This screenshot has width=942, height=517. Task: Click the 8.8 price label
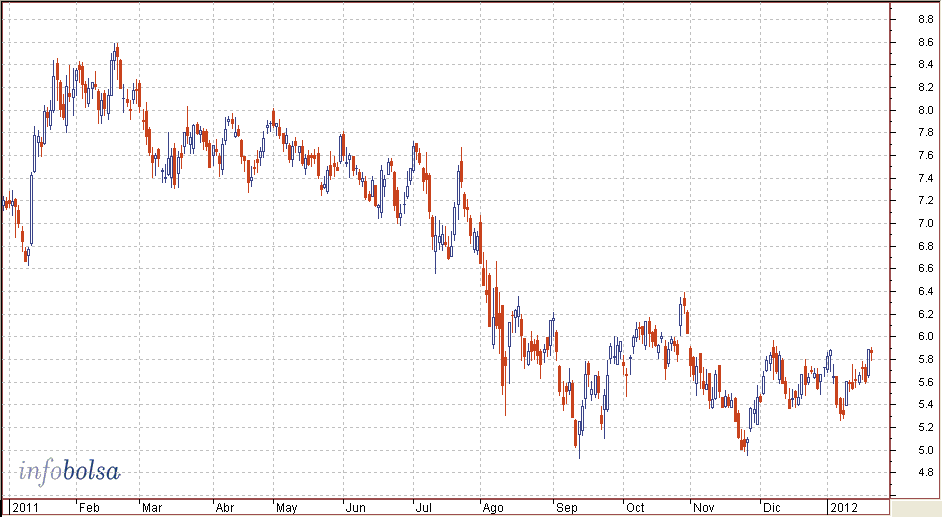pos(926,20)
